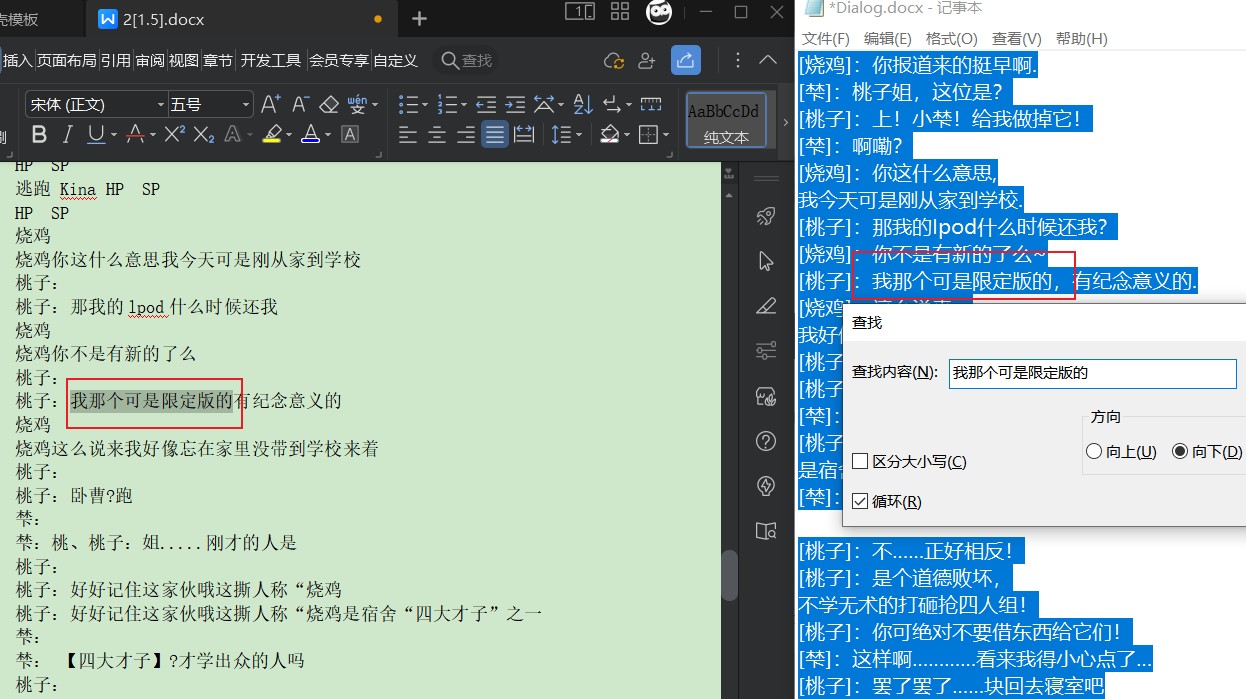
Task: Expand the highlight color dropdown arrow
Action: click(x=288, y=135)
